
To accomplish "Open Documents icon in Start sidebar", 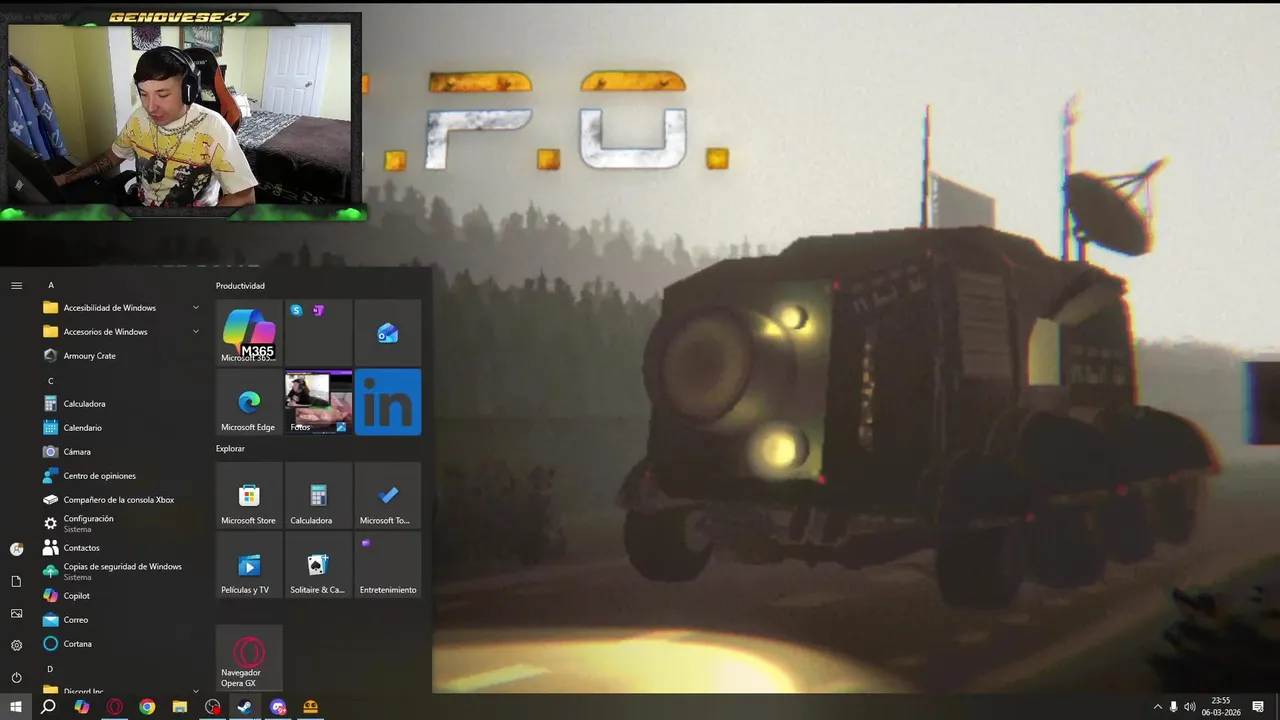I will 16,581.
